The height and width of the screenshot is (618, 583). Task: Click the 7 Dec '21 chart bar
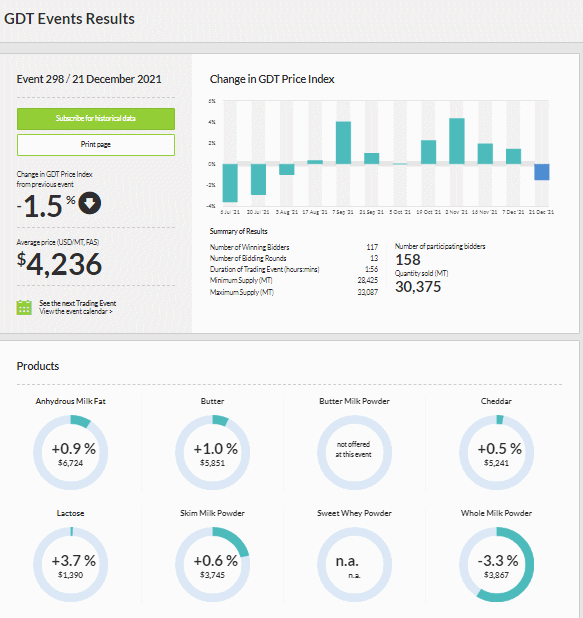514,156
